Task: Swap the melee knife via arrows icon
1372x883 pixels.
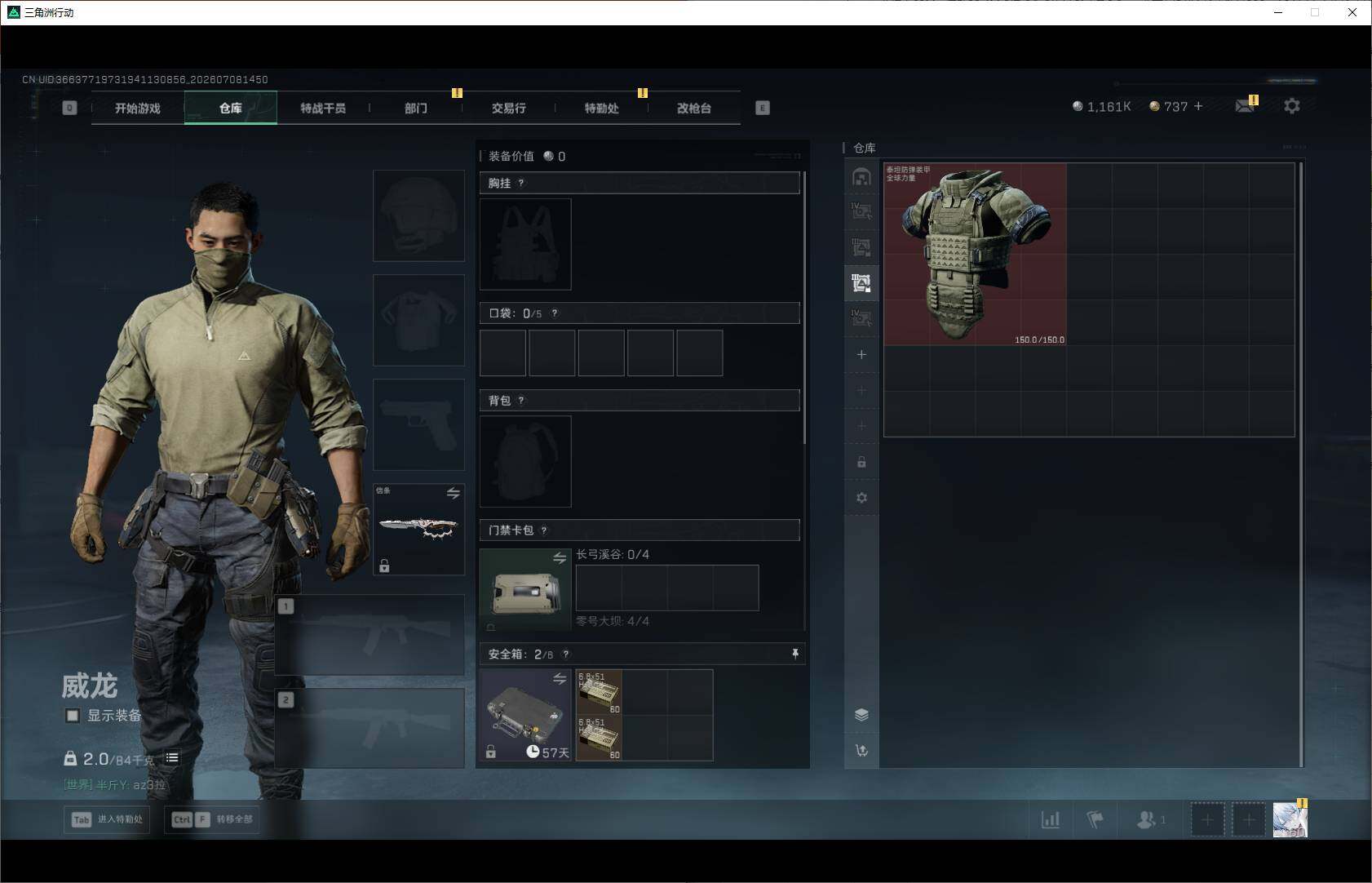Action: [454, 493]
